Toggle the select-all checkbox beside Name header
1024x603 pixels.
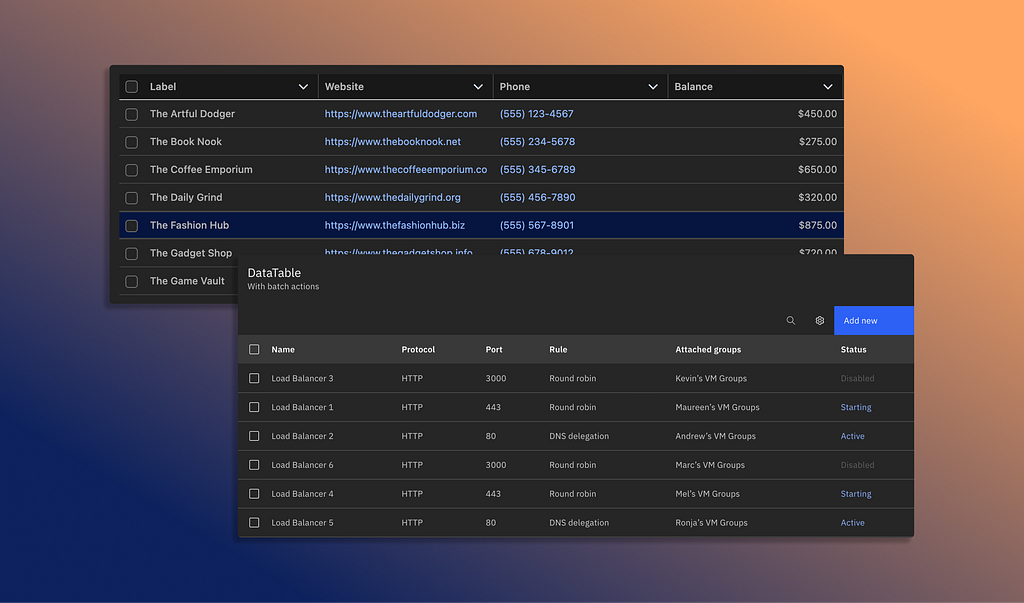coord(254,349)
